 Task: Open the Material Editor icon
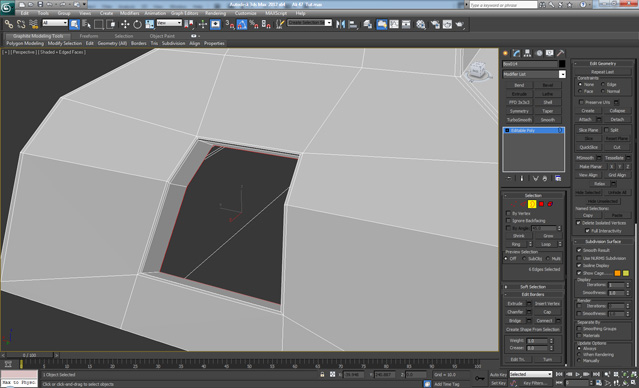(x=421, y=24)
